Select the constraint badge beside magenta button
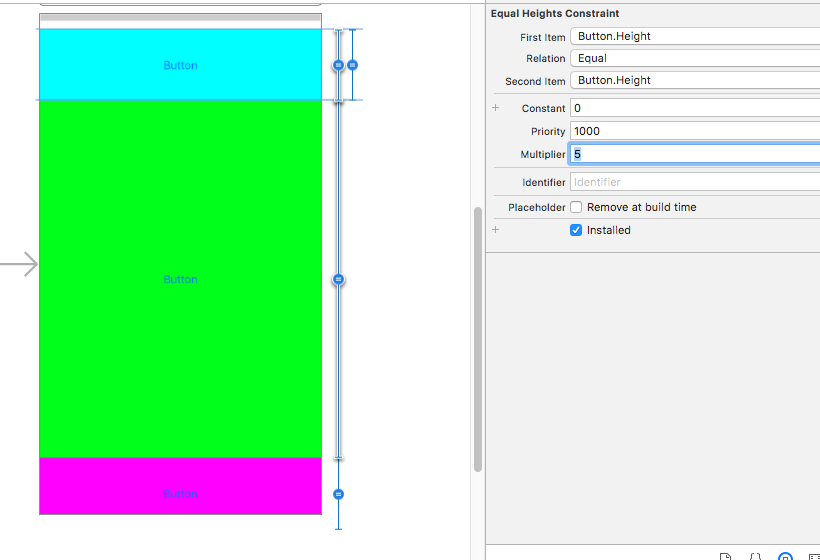This screenshot has height=560, width=820. click(x=338, y=494)
